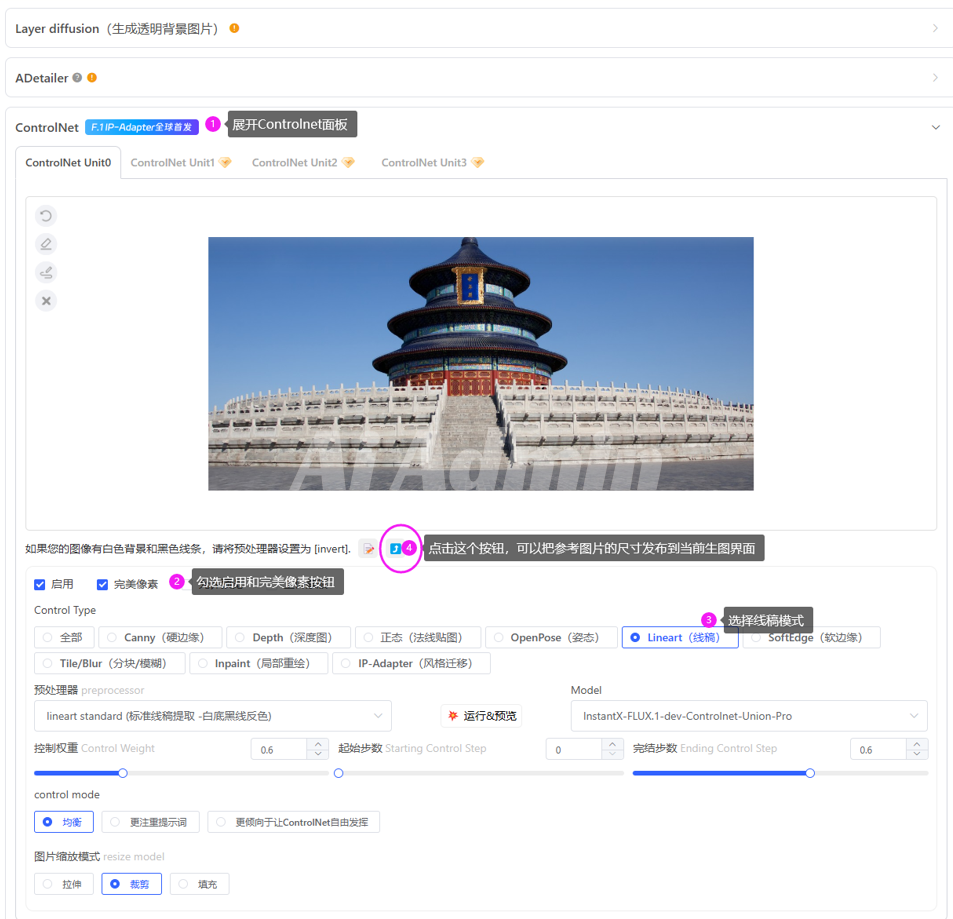Click the ADetailer help question icon
The width and height of the screenshot is (953, 919).
[77, 78]
